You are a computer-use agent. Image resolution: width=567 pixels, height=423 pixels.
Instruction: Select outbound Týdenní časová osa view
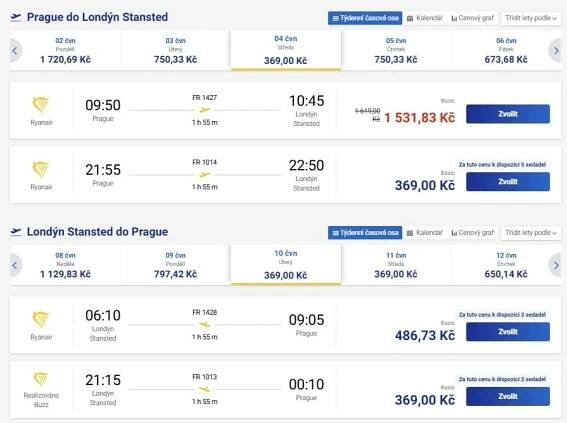pos(365,18)
